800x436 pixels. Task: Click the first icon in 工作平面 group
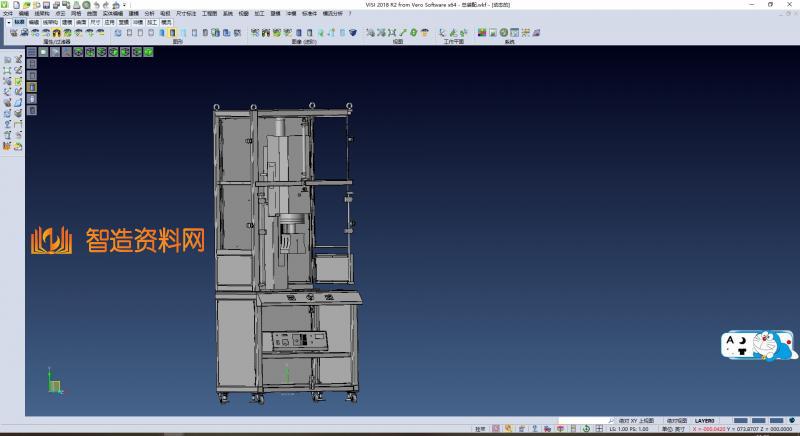[443, 32]
